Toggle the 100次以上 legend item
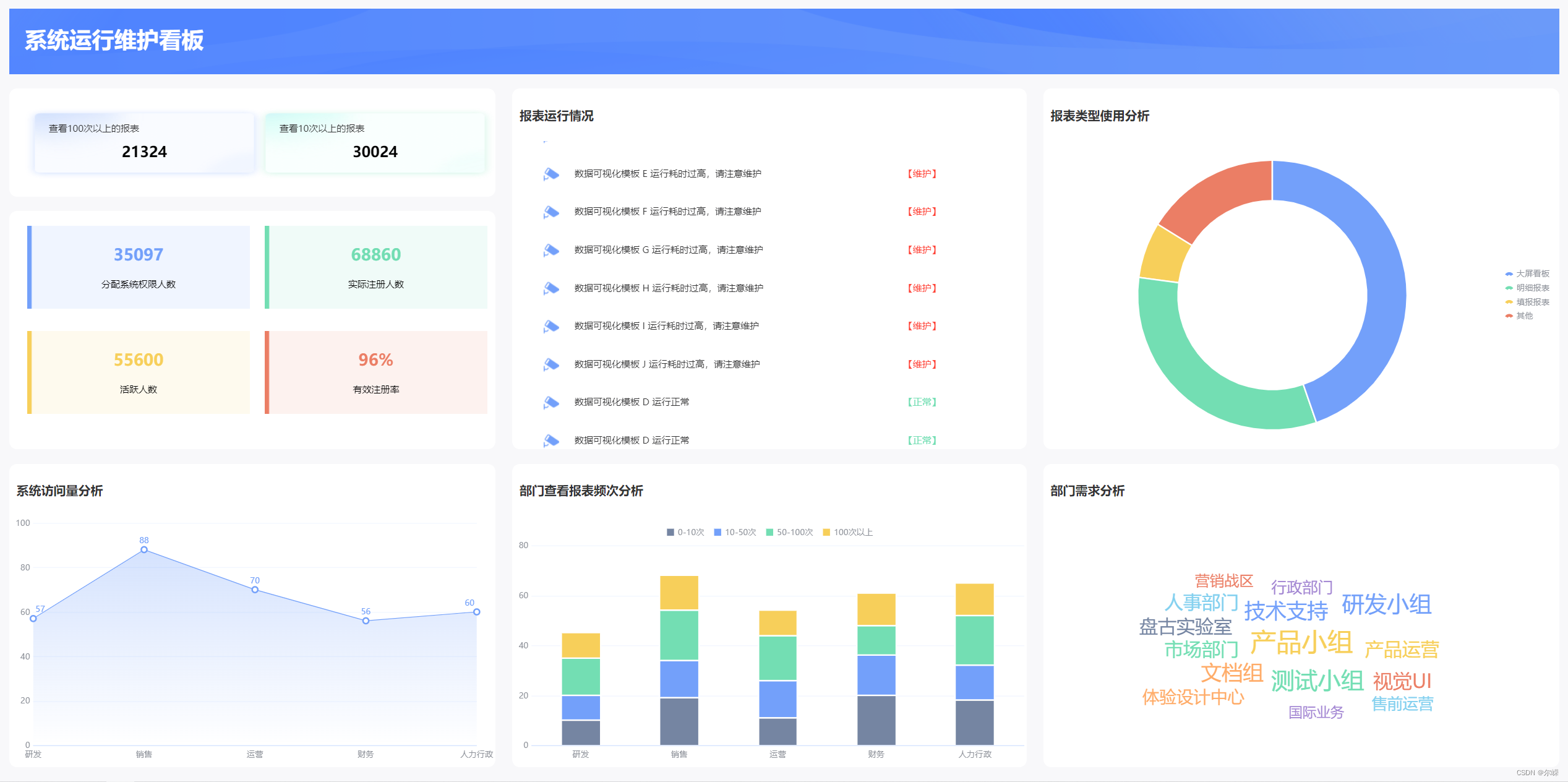The height and width of the screenshot is (782, 1568). [x=847, y=532]
